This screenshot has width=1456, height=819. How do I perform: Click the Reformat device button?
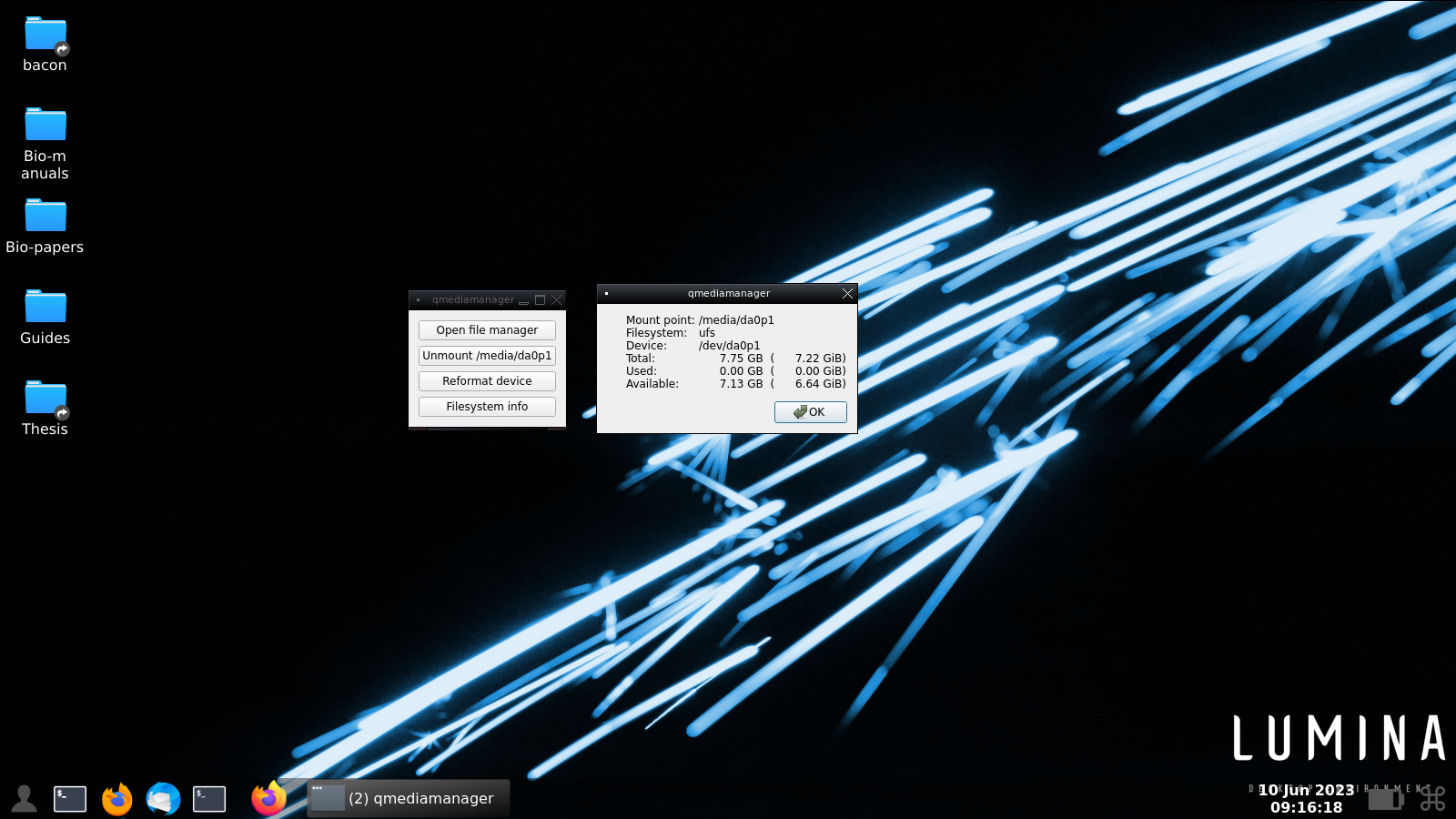(487, 381)
